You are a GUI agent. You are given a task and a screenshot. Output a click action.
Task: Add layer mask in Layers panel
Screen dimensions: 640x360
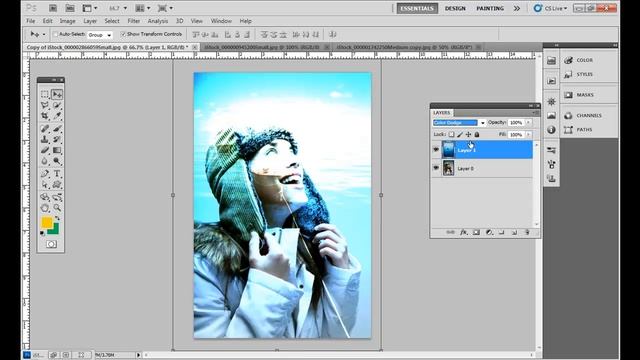pyautogui.click(x=476, y=232)
